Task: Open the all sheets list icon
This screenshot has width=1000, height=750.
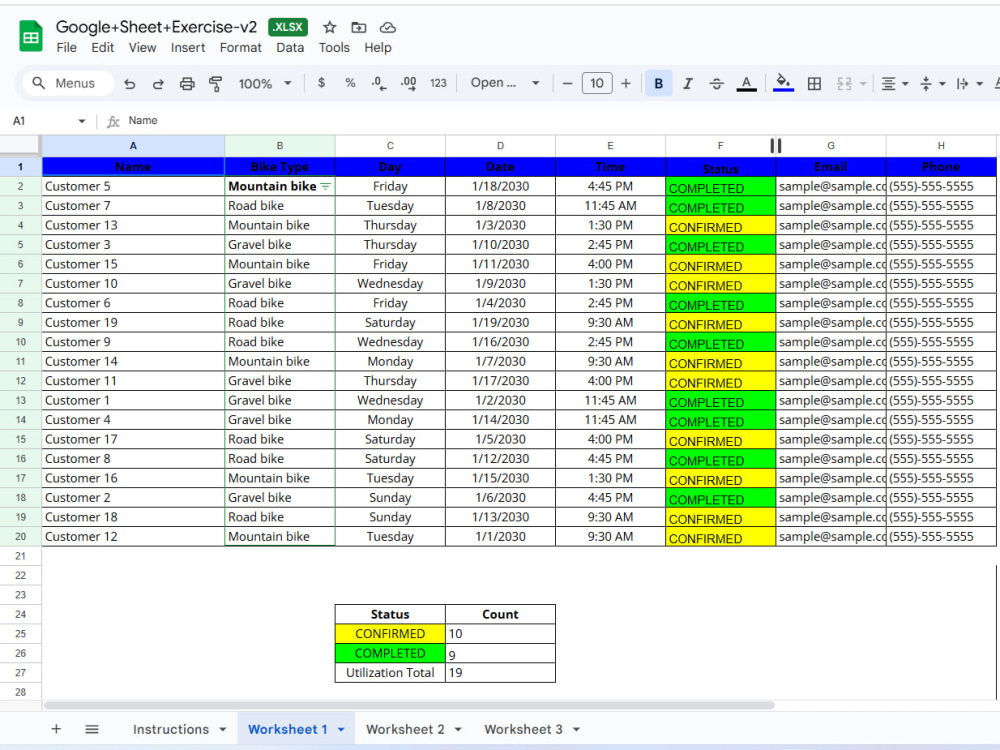Action: [92, 729]
